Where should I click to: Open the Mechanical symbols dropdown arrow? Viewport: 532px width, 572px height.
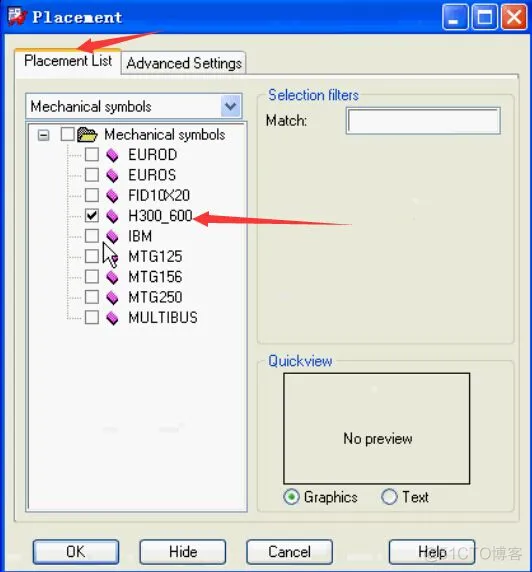click(x=231, y=106)
